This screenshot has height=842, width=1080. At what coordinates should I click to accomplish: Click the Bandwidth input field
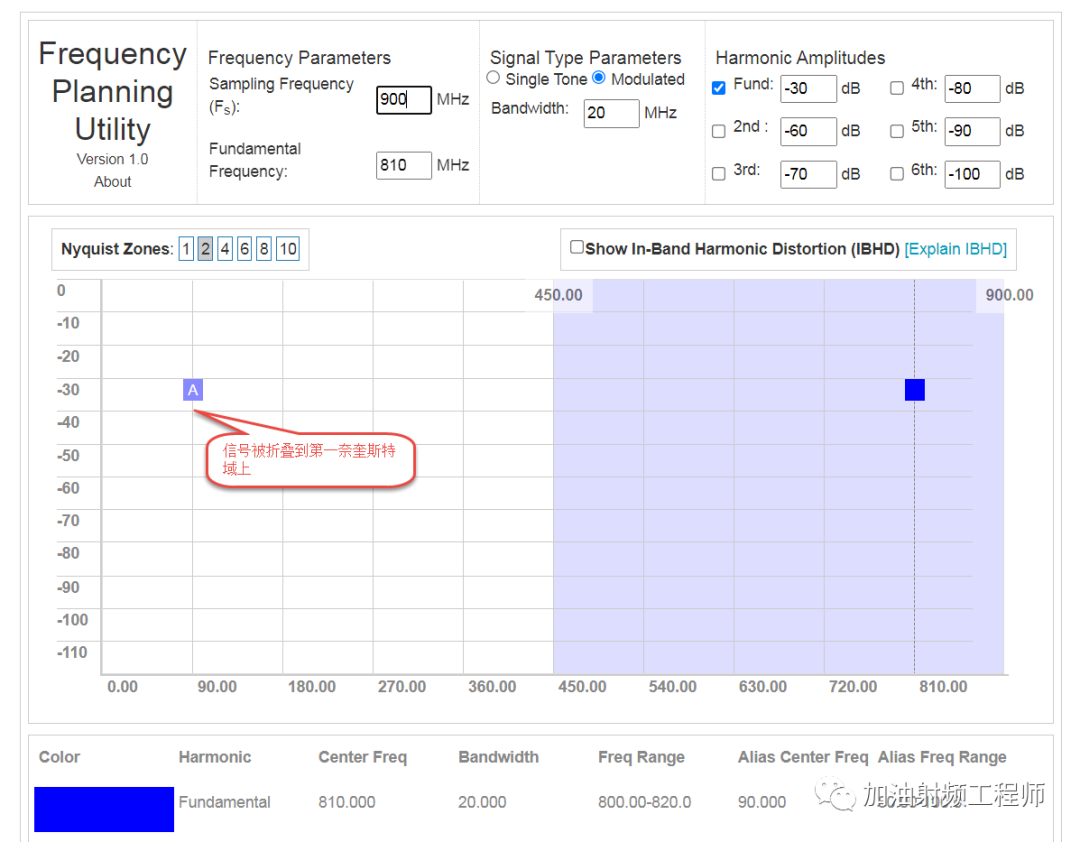(x=611, y=113)
